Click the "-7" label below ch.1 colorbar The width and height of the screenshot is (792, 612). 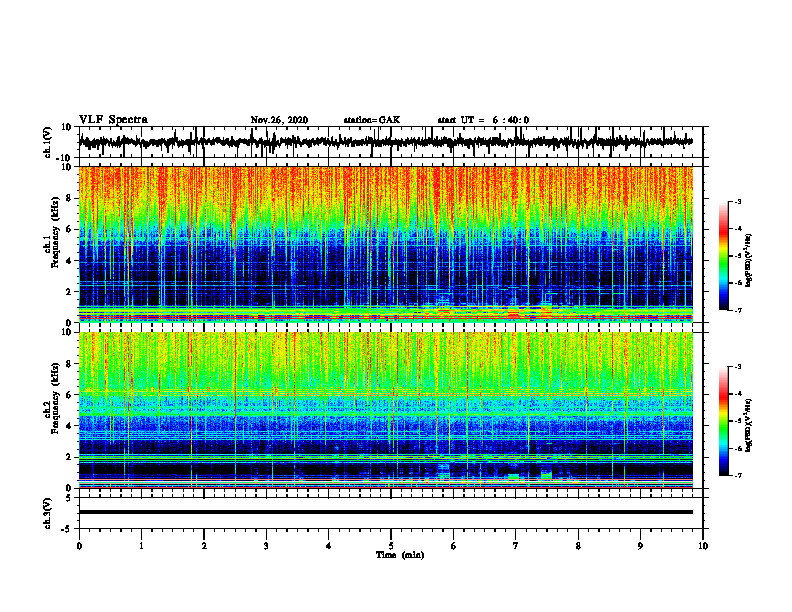737,310
